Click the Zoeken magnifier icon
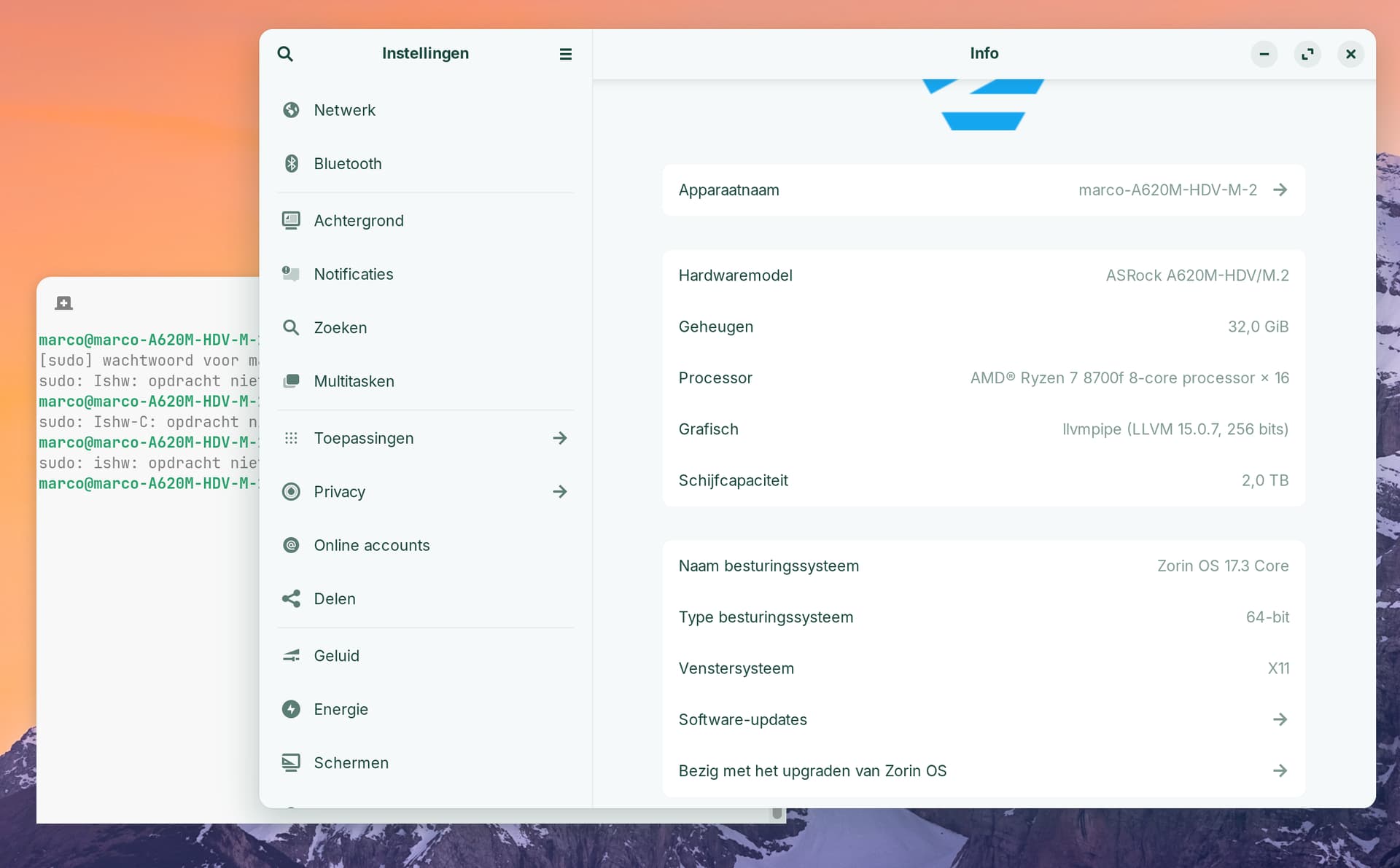This screenshot has height=868, width=1400. pos(291,327)
